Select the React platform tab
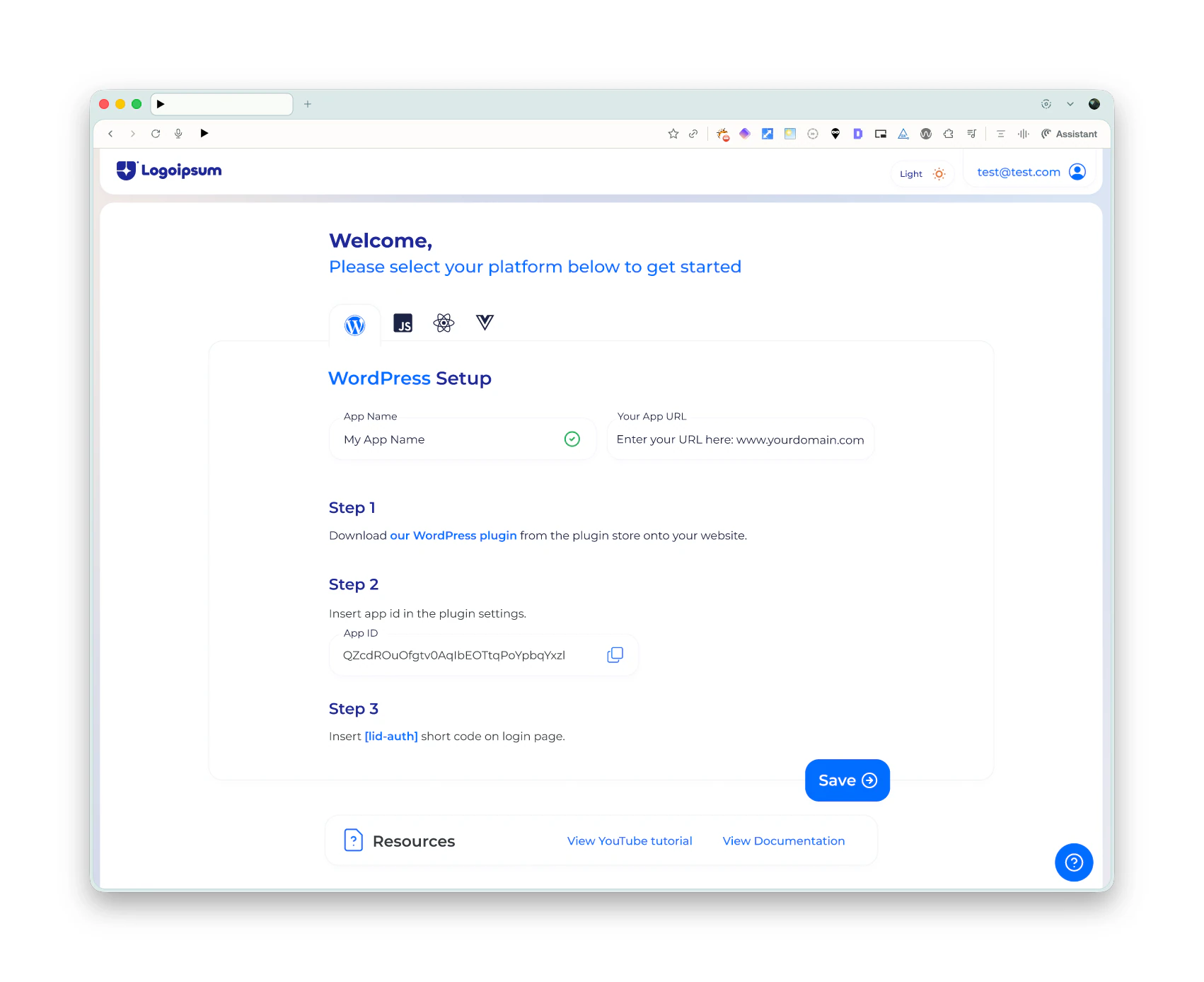Screen dimensions: 1204x982 (444, 323)
